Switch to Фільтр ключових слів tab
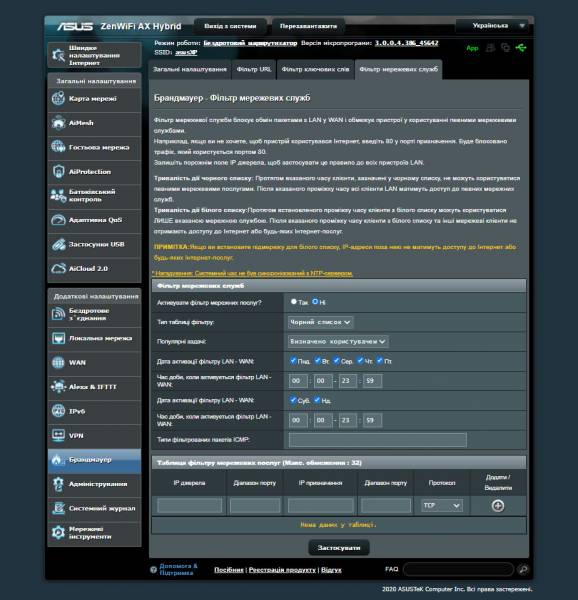Image resolution: width=578 pixels, height=600 pixels. [315, 69]
